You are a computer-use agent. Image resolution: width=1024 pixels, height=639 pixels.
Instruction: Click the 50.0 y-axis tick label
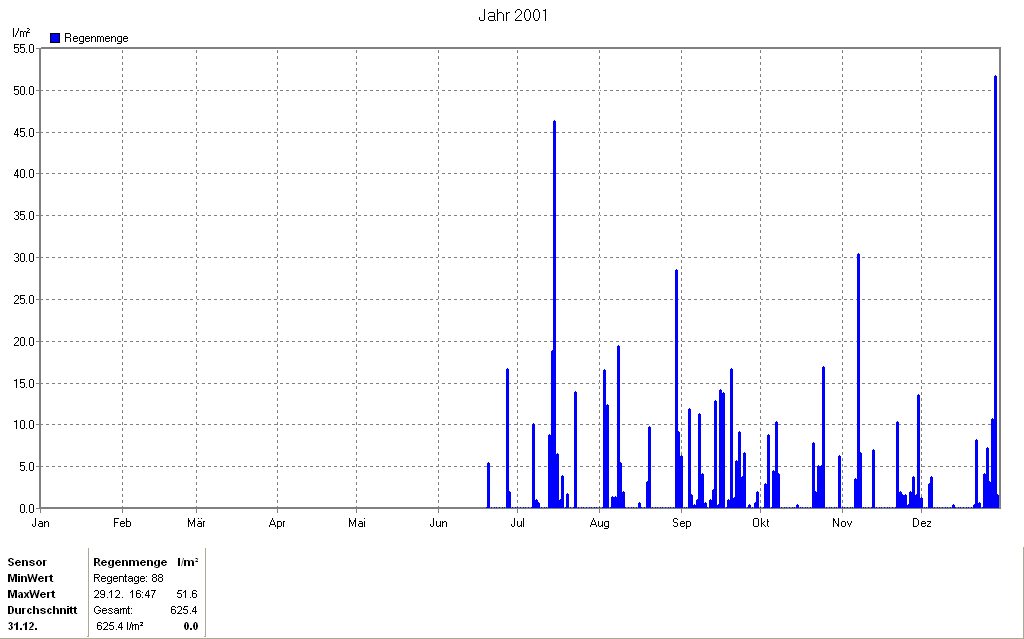[x=24, y=90]
